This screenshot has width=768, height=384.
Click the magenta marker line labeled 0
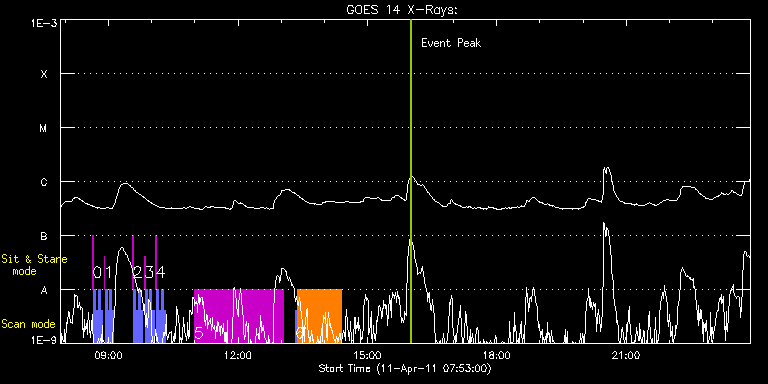pos(93,263)
